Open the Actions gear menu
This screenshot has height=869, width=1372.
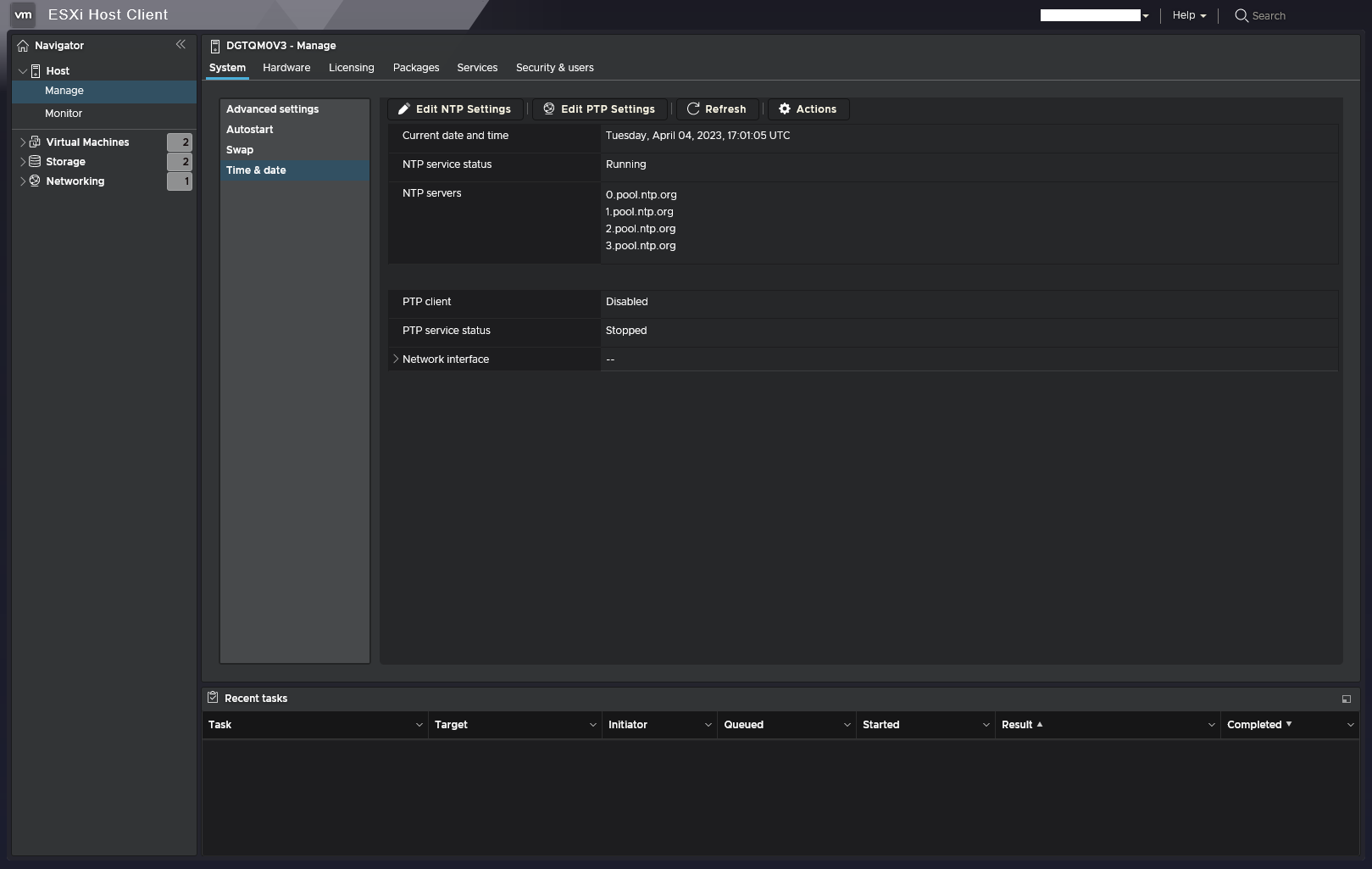[x=807, y=109]
